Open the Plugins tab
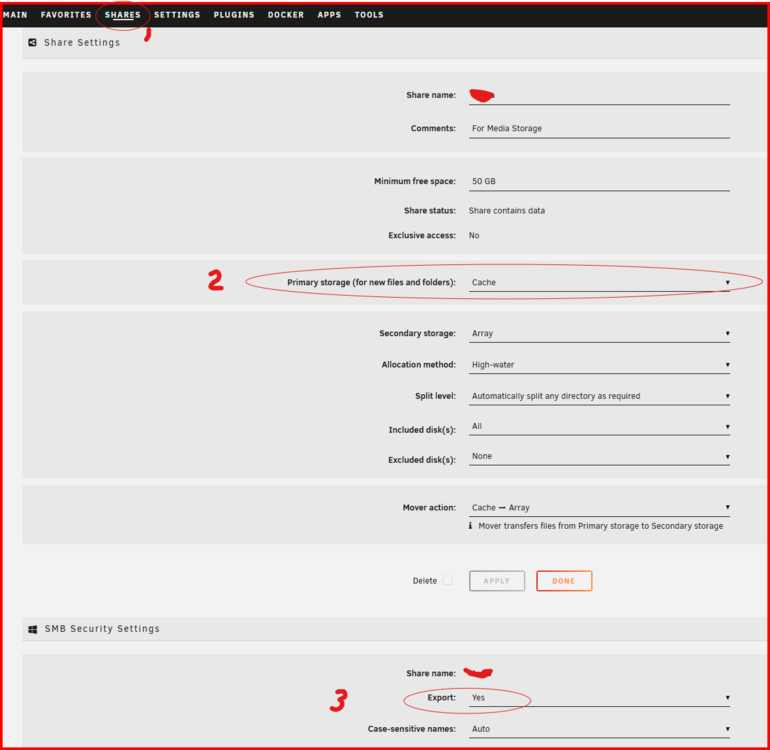 click(234, 15)
